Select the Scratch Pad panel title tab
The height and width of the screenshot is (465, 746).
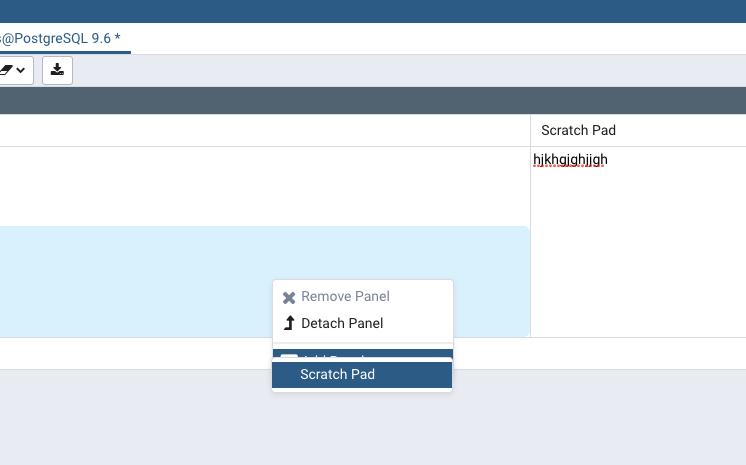578,130
